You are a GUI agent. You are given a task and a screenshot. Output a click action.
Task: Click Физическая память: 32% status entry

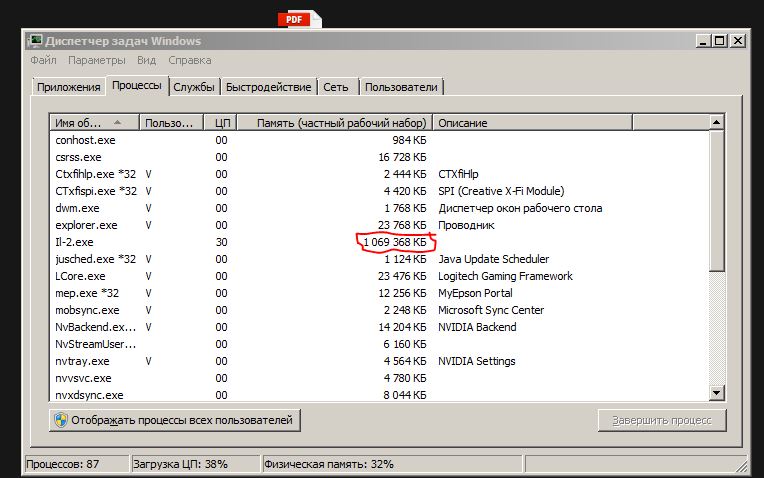[392, 464]
